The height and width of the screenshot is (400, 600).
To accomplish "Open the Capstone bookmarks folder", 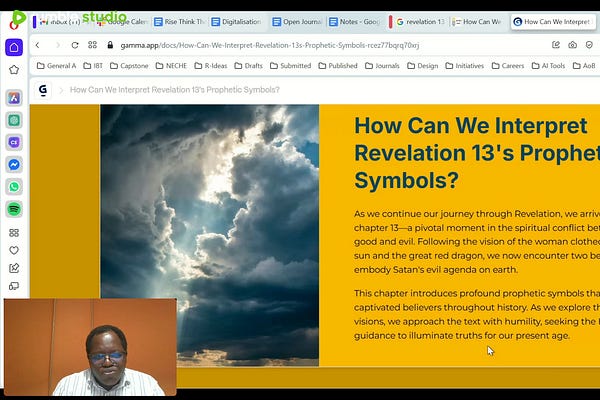I will [x=129, y=66].
